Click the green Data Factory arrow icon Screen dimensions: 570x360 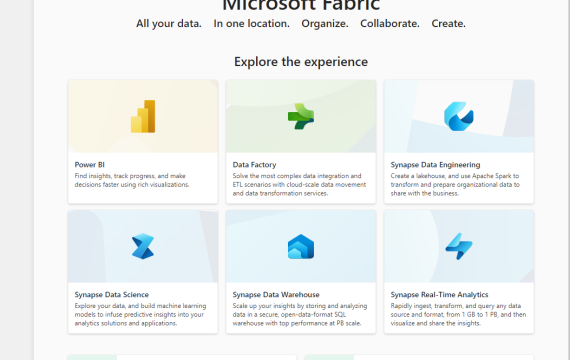pyautogui.click(x=301, y=116)
